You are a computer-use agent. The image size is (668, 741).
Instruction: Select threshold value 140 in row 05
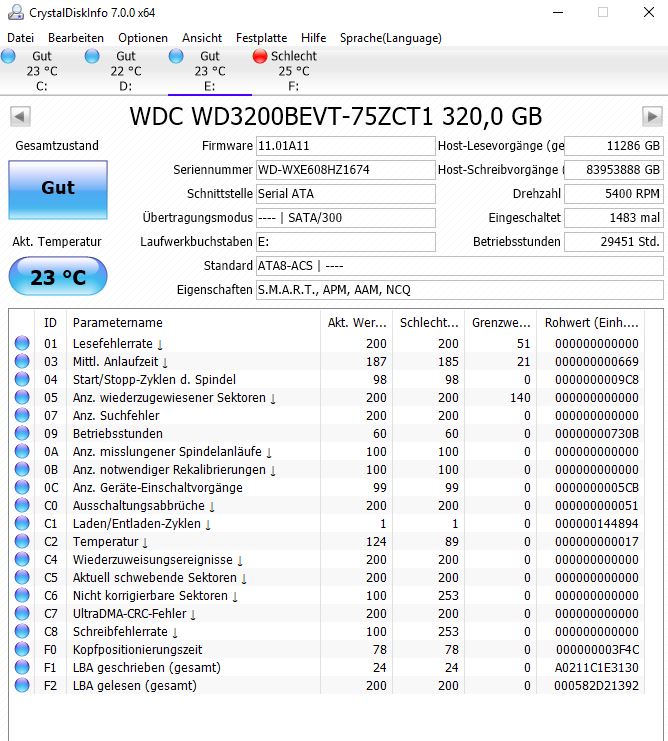pyautogui.click(x=520, y=397)
